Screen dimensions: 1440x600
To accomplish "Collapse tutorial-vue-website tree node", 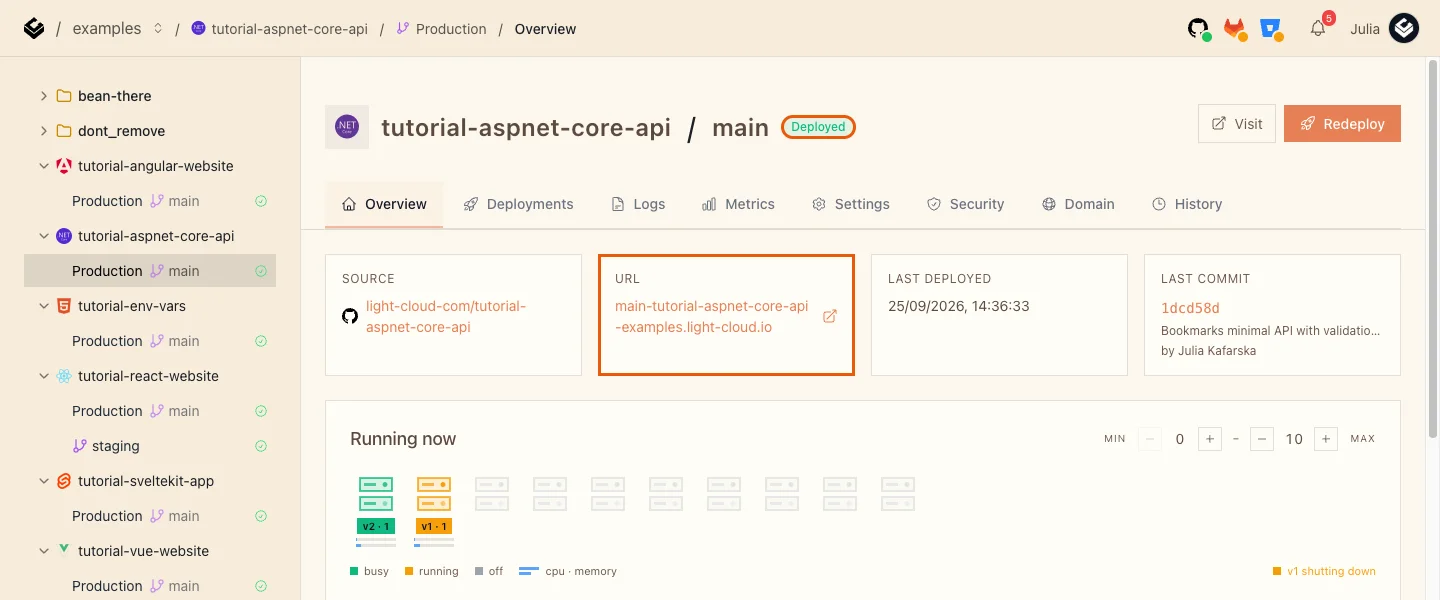I will point(44,551).
